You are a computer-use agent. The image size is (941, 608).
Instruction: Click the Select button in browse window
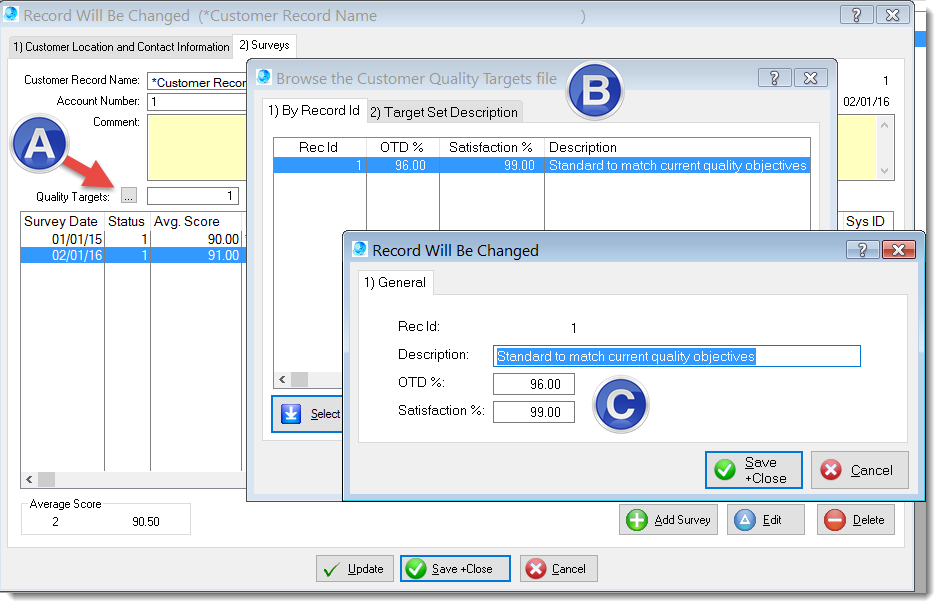click(309, 414)
